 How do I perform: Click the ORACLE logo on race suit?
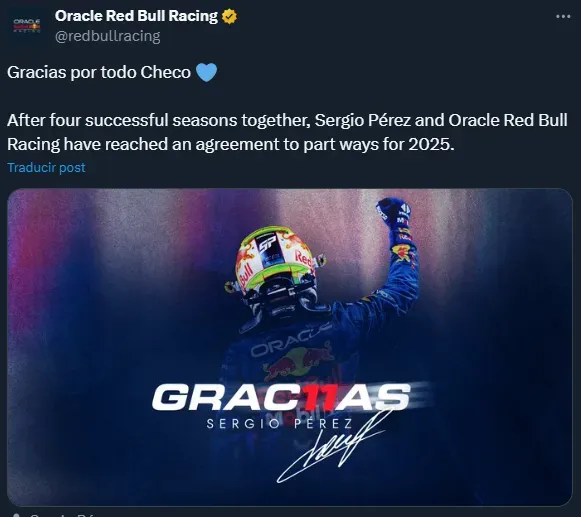tap(291, 341)
